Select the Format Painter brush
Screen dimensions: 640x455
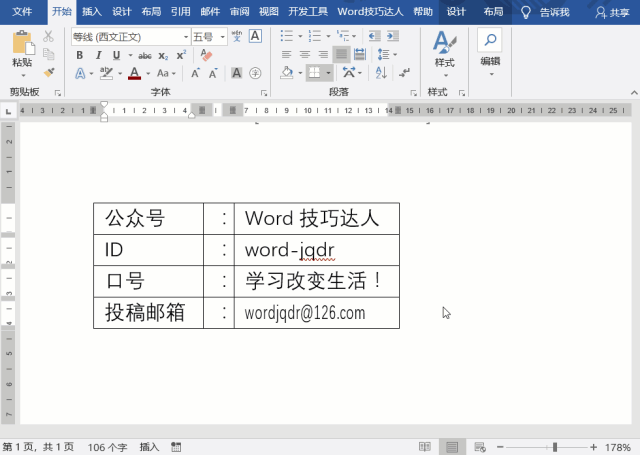pos(49,73)
